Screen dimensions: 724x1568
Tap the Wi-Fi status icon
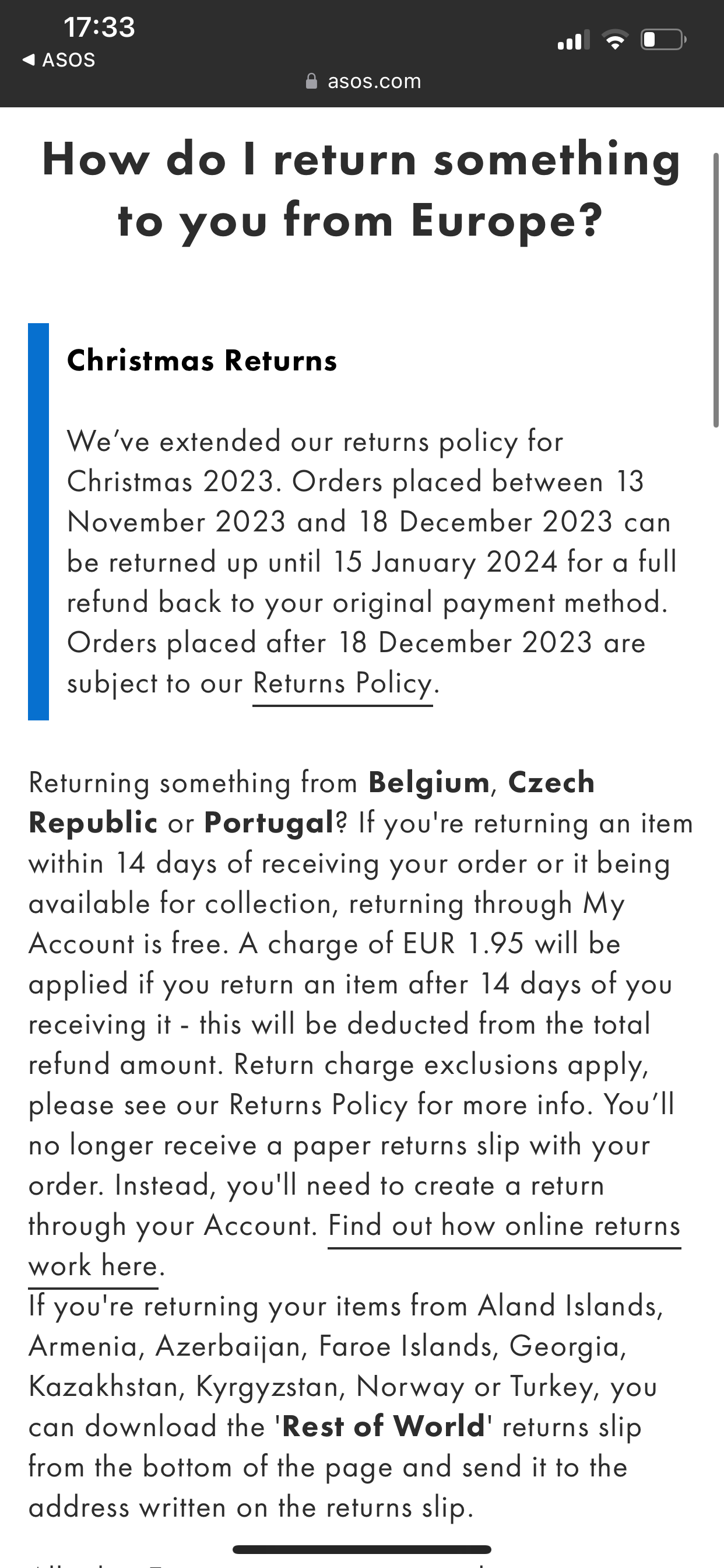click(x=615, y=40)
